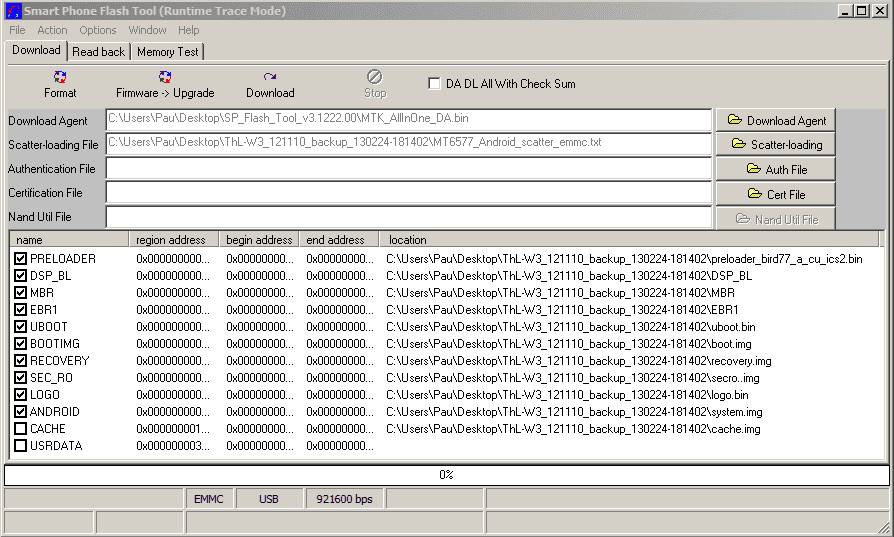Click the ...\EBR1 location path
The image size is (894, 537).
click(562, 310)
